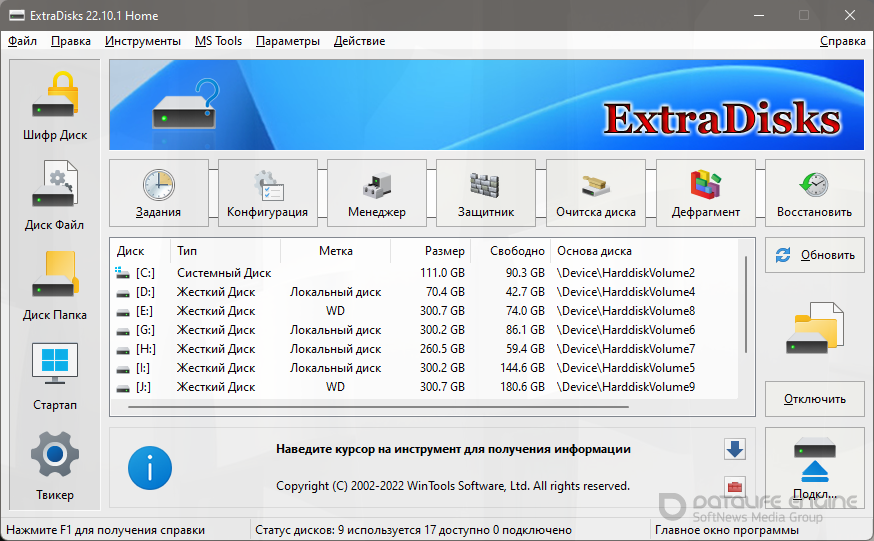Open the Восстановить restore tool
The image size is (874, 541).
point(814,193)
